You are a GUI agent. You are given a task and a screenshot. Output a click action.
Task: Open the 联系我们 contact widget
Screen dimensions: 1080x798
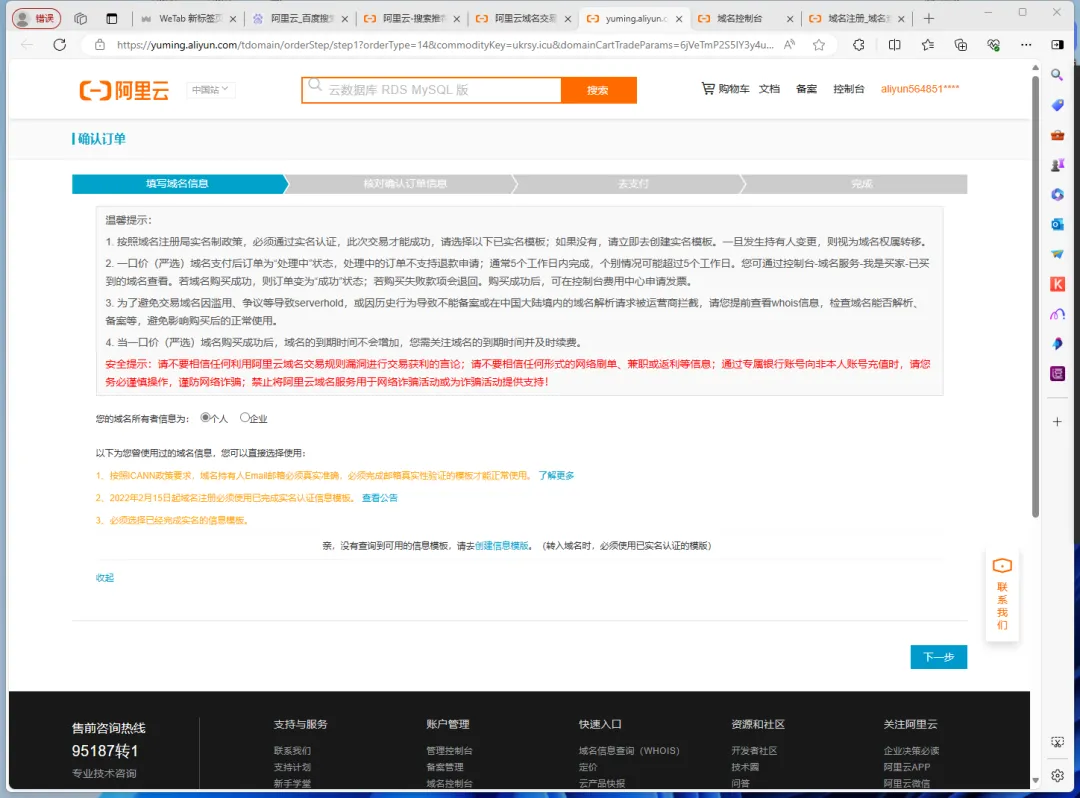(1002, 596)
